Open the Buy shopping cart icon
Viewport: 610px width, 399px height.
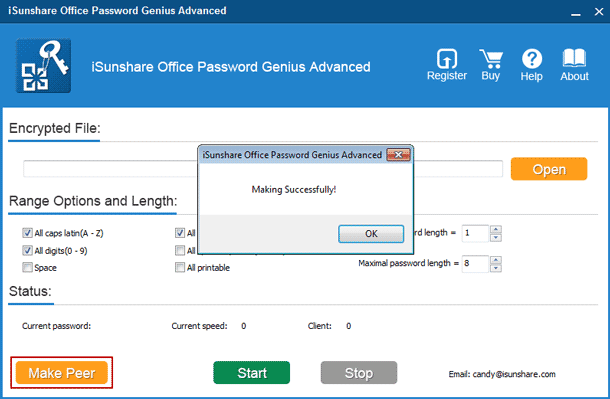[x=491, y=59]
